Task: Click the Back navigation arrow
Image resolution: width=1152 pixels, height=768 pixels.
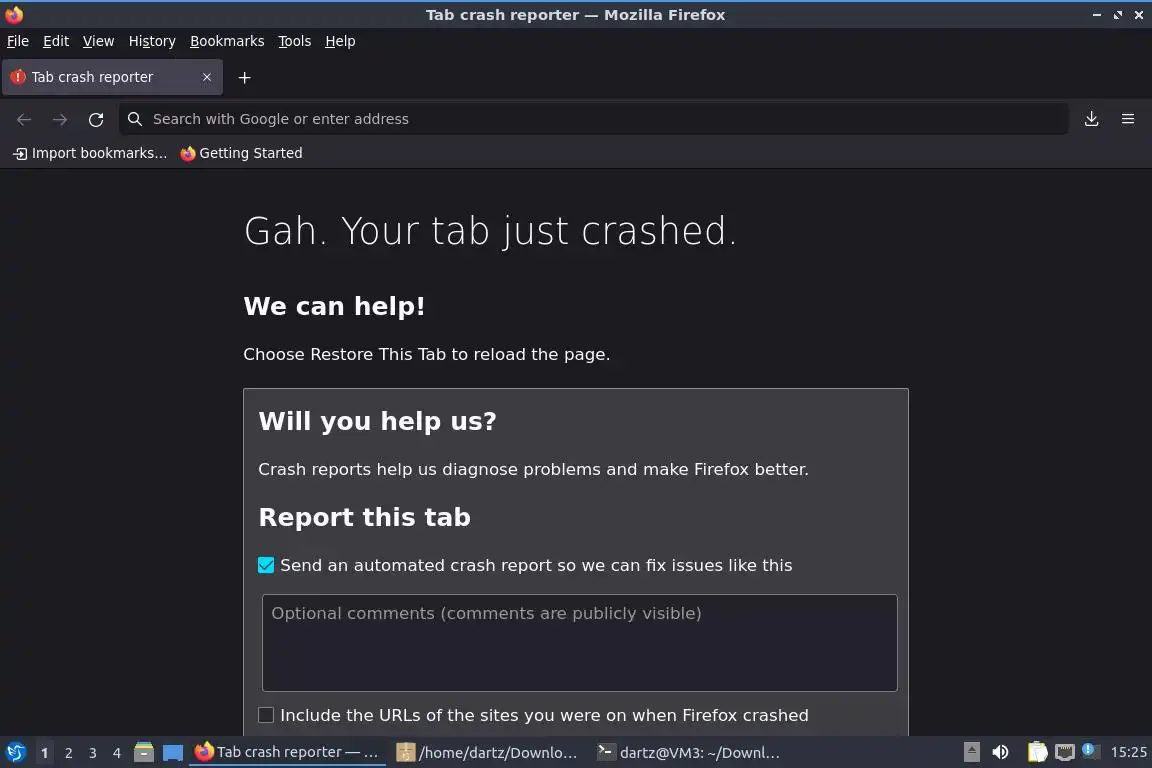Action: point(24,119)
